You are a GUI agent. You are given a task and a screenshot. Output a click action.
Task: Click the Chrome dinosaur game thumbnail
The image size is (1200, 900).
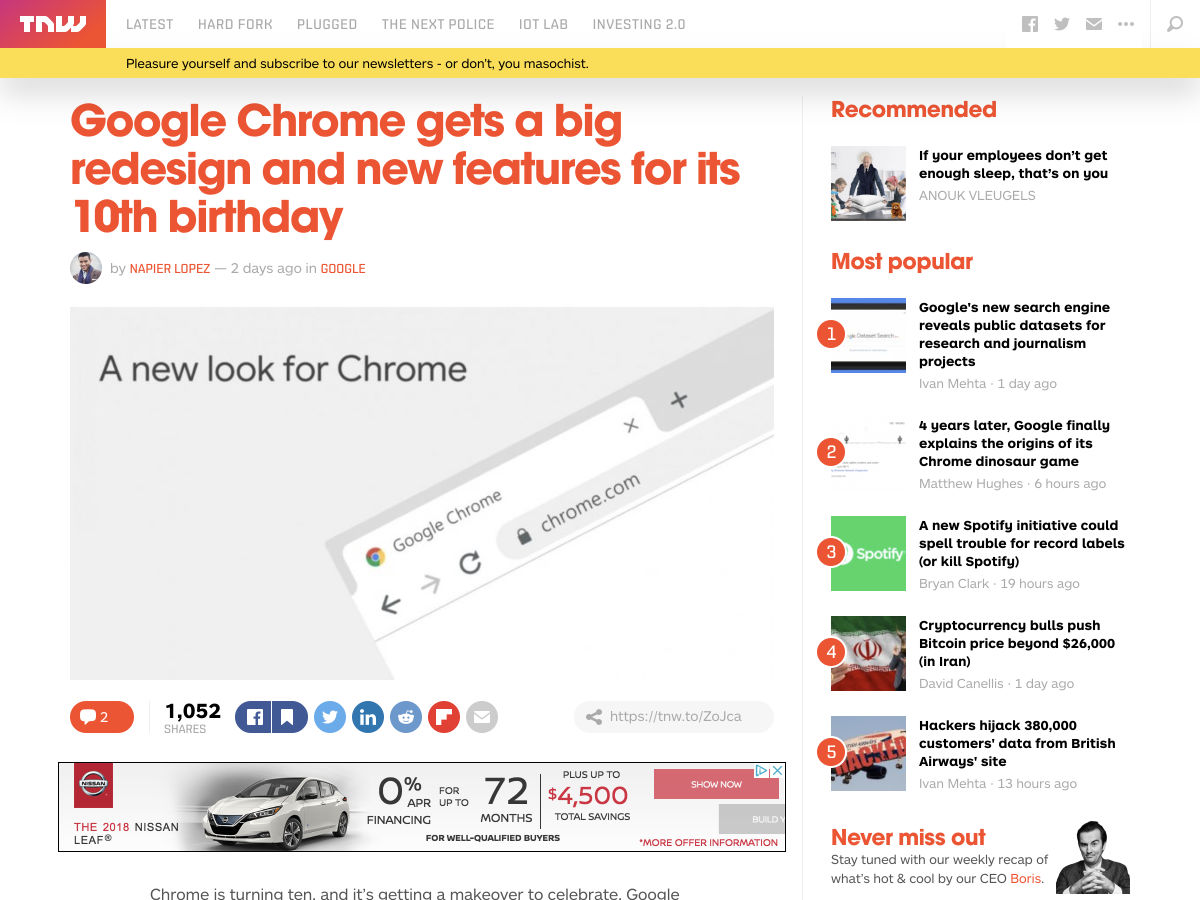pos(868,453)
